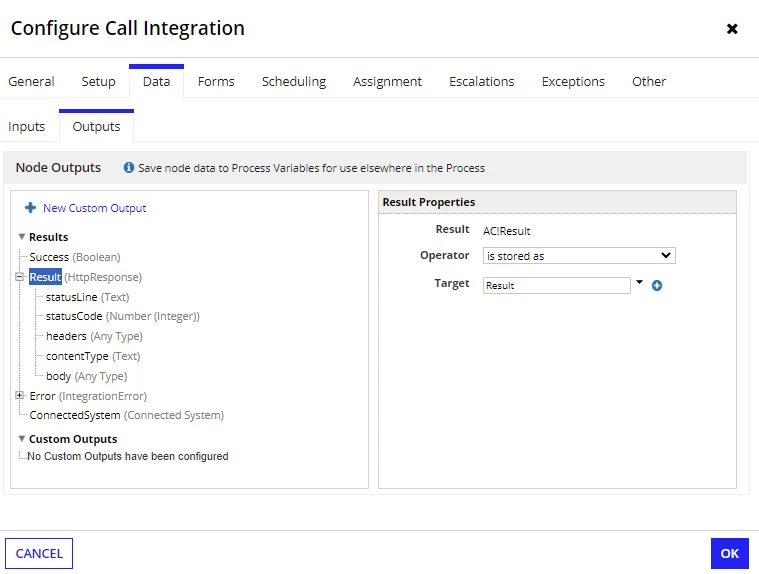Screen dimensions: 759x574
Task: Click the blue plus icon beside Target
Action: pyautogui.click(x=656, y=286)
